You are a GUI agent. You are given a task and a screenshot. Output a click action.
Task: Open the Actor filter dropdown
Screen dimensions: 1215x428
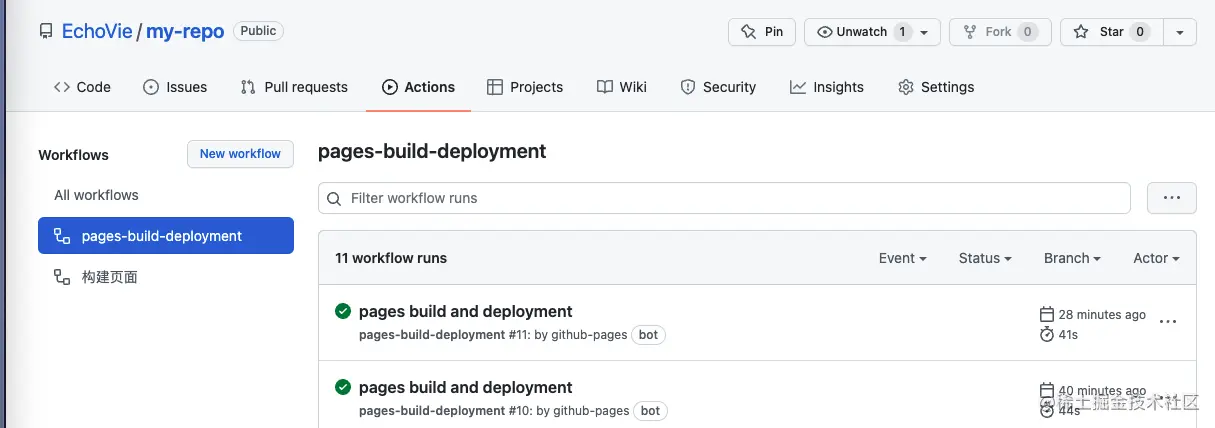click(x=1156, y=258)
